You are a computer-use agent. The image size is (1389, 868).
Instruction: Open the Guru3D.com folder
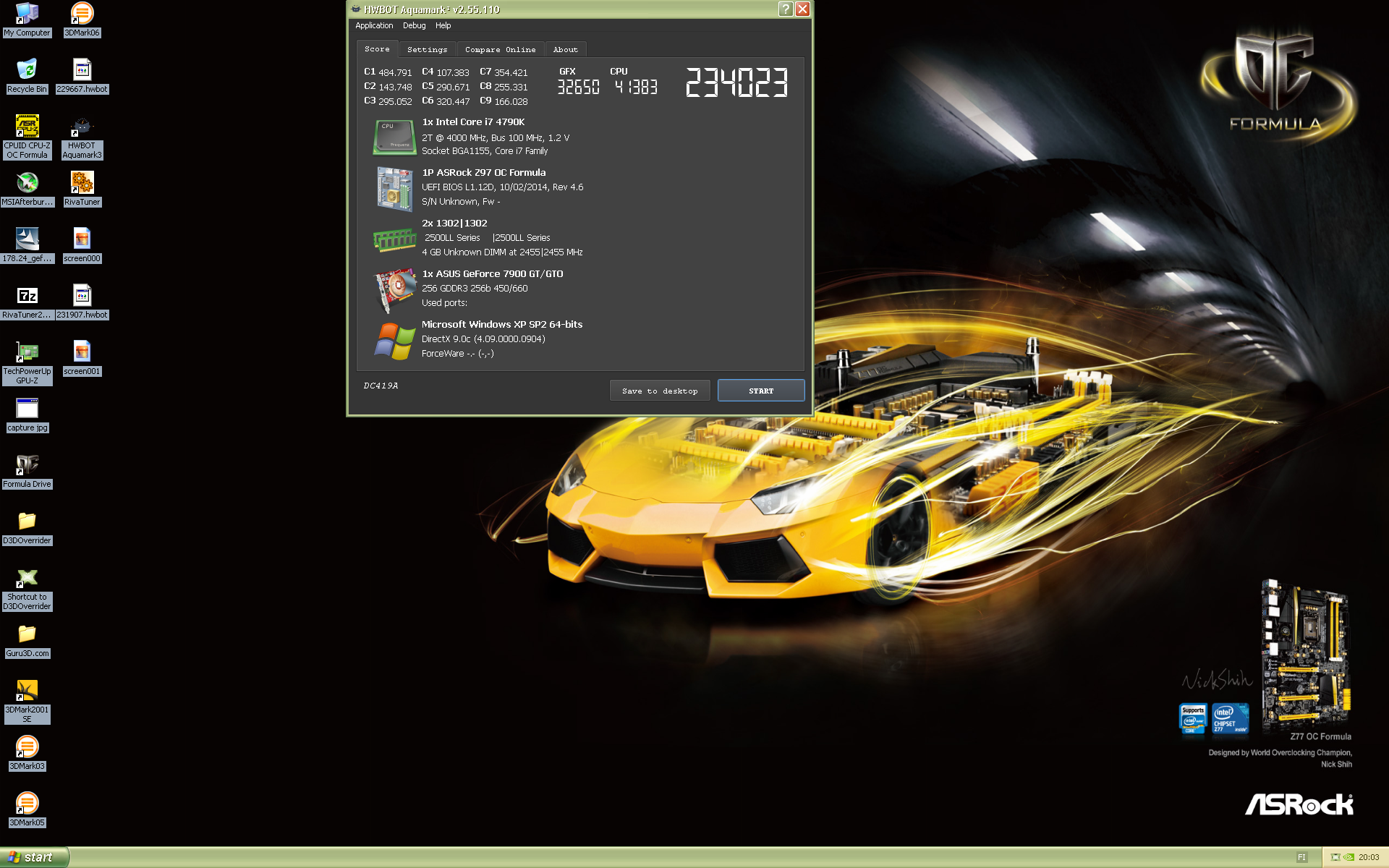[27, 640]
